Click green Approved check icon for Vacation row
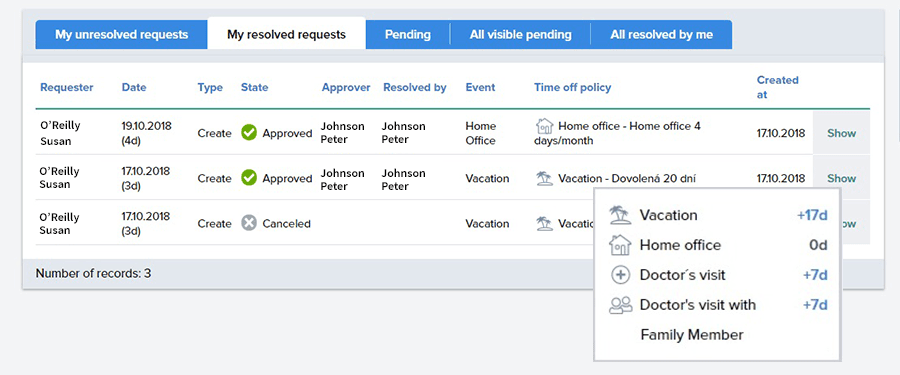 [249, 178]
